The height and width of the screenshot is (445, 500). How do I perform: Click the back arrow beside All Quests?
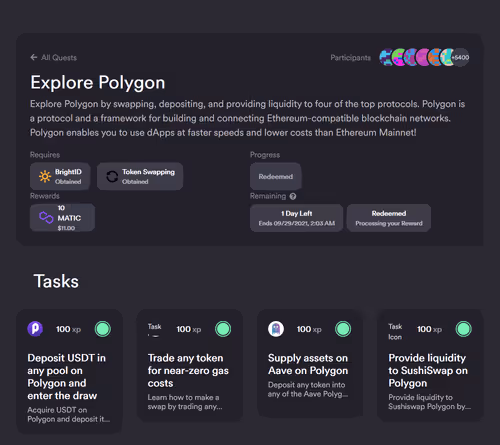click(x=34, y=57)
